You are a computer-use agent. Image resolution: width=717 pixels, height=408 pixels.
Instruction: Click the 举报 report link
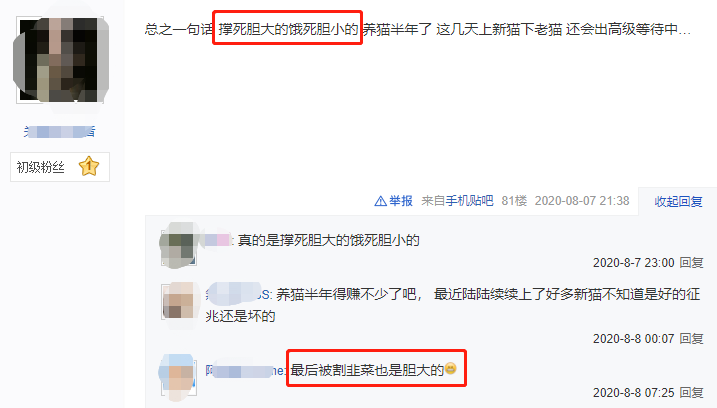pyautogui.click(x=401, y=201)
